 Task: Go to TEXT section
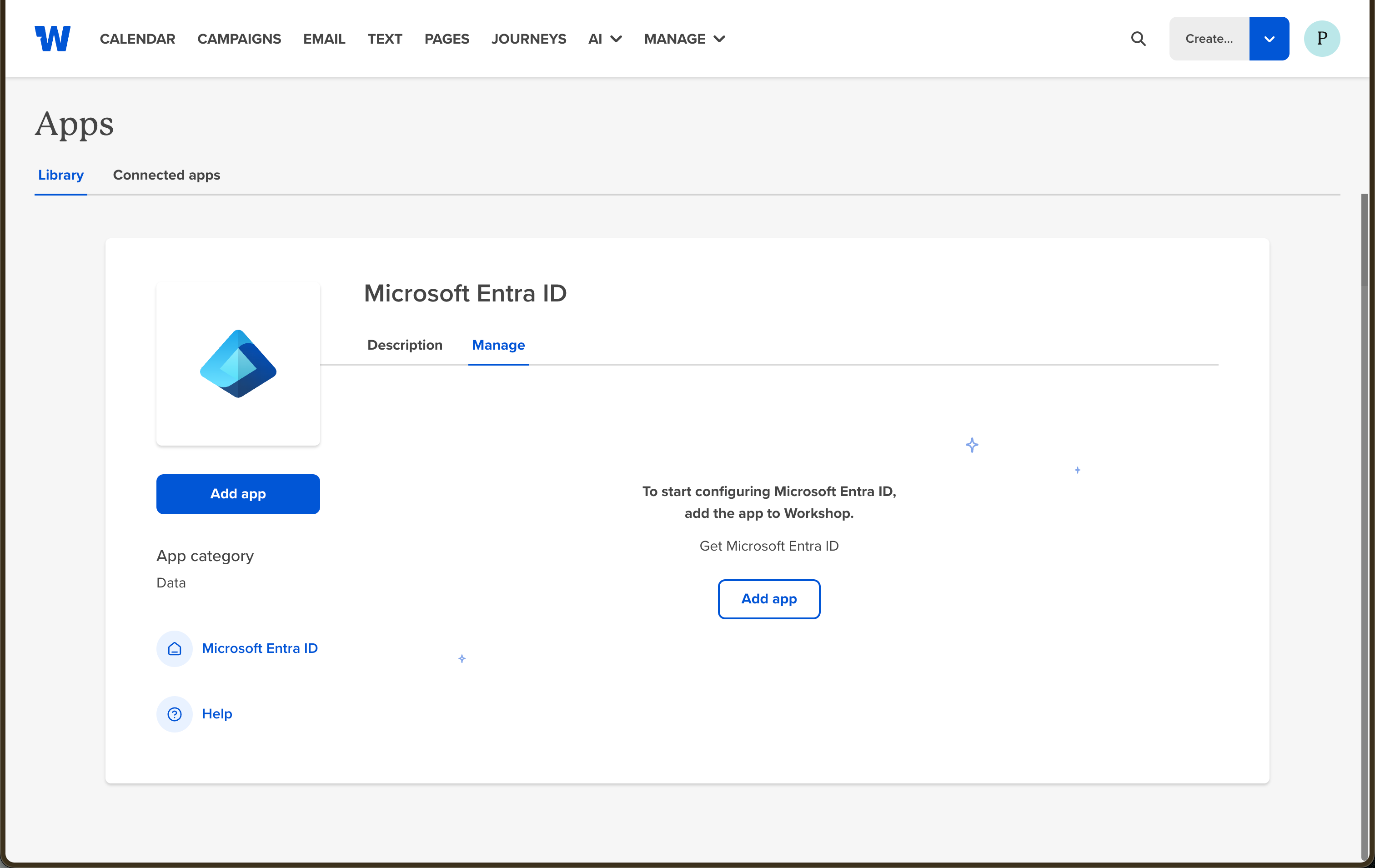tap(385, 39)
